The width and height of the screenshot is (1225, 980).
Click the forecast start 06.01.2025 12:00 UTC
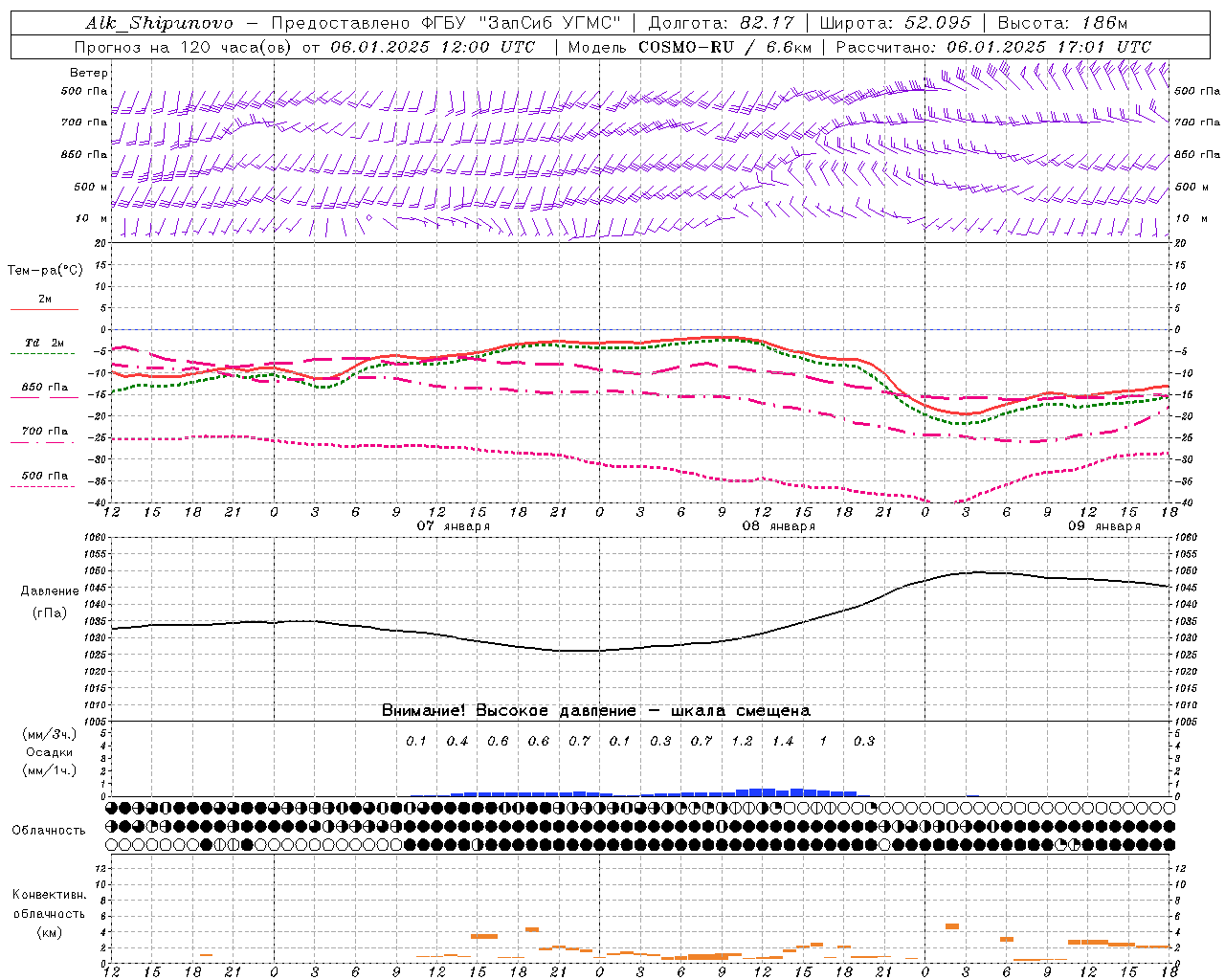point(434,47)
